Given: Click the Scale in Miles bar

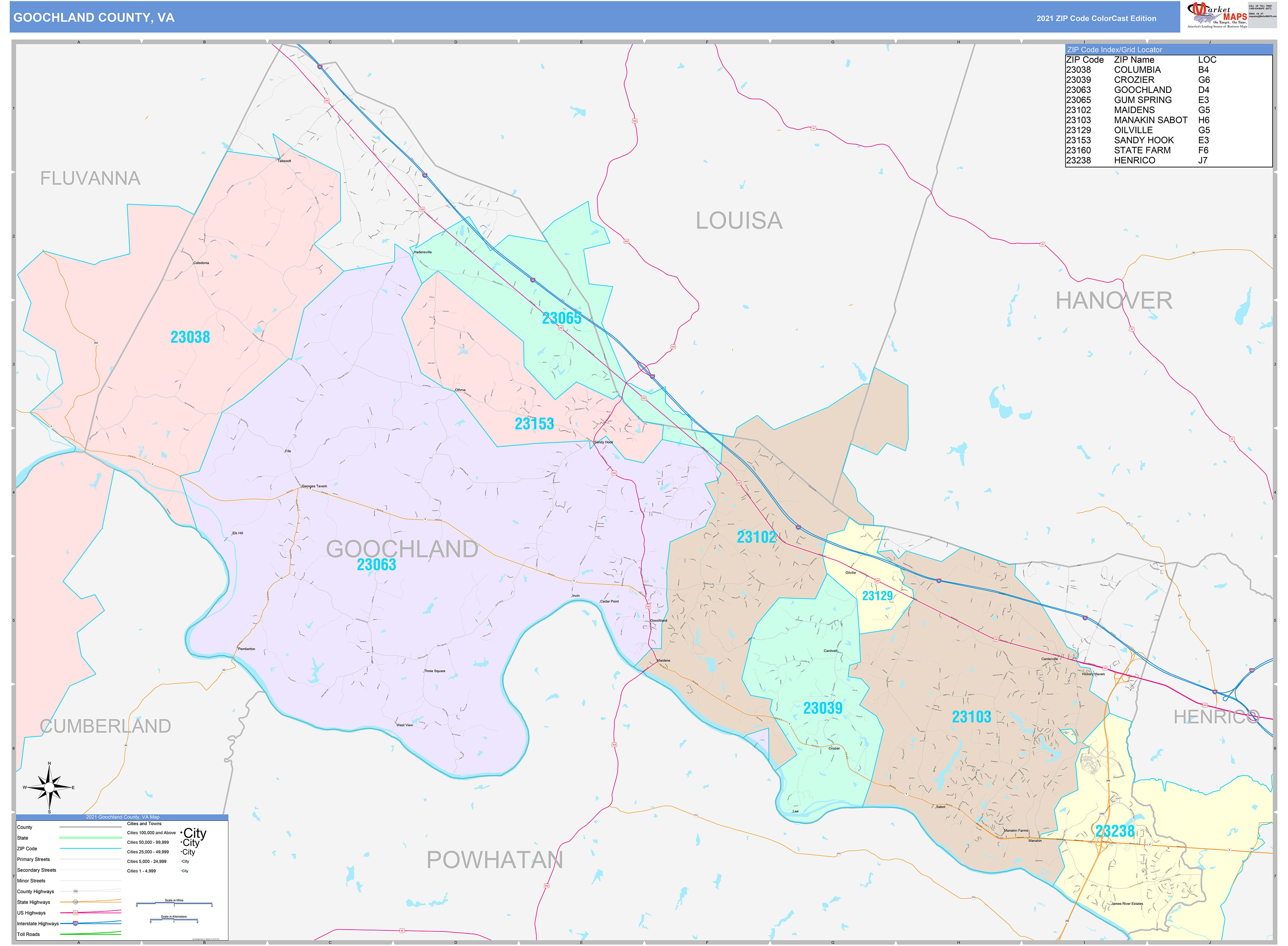Looking at the screenshot, I should (174, 904).
